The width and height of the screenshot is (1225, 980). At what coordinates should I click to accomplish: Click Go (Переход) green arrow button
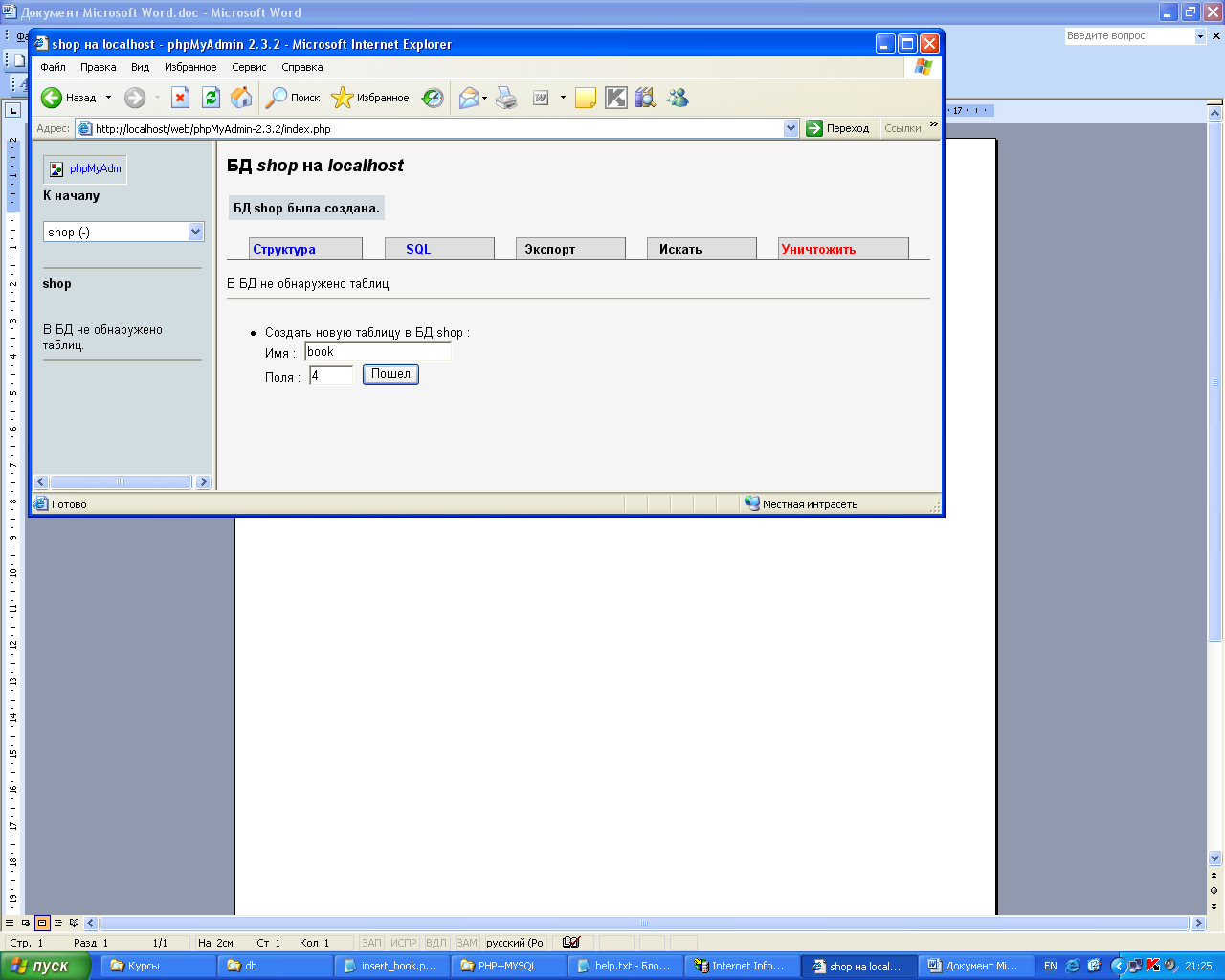pyautogui.click(x=837, y=128)
